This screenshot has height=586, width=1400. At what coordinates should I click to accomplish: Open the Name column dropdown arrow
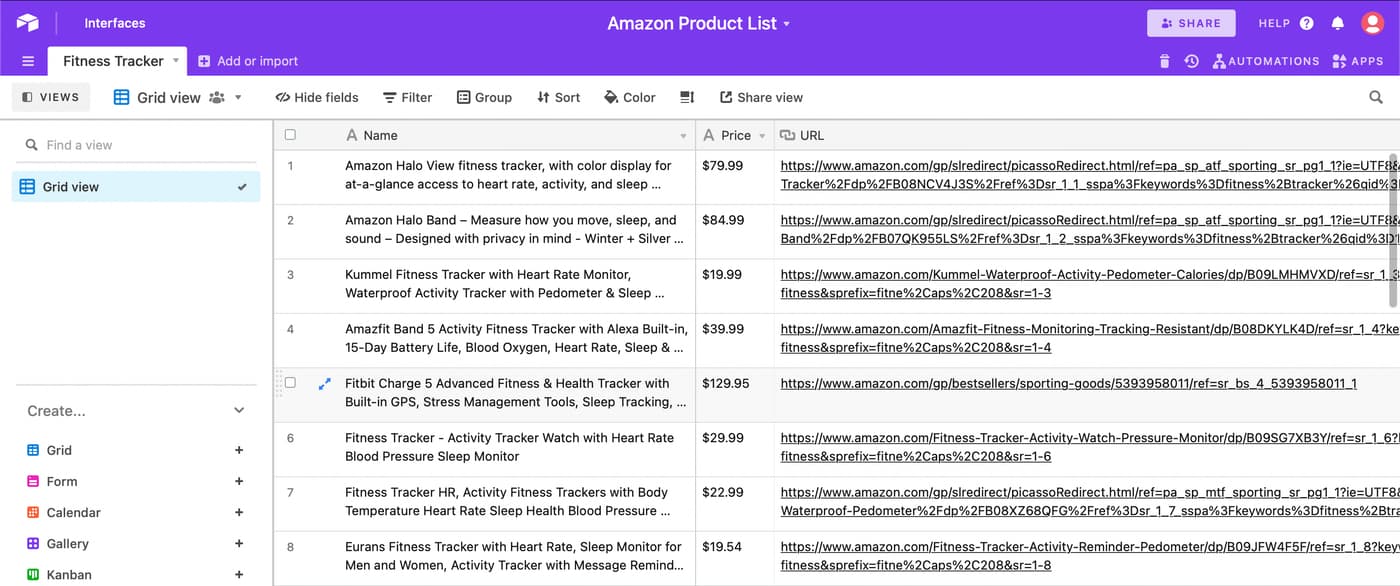[x=684, y=136]
